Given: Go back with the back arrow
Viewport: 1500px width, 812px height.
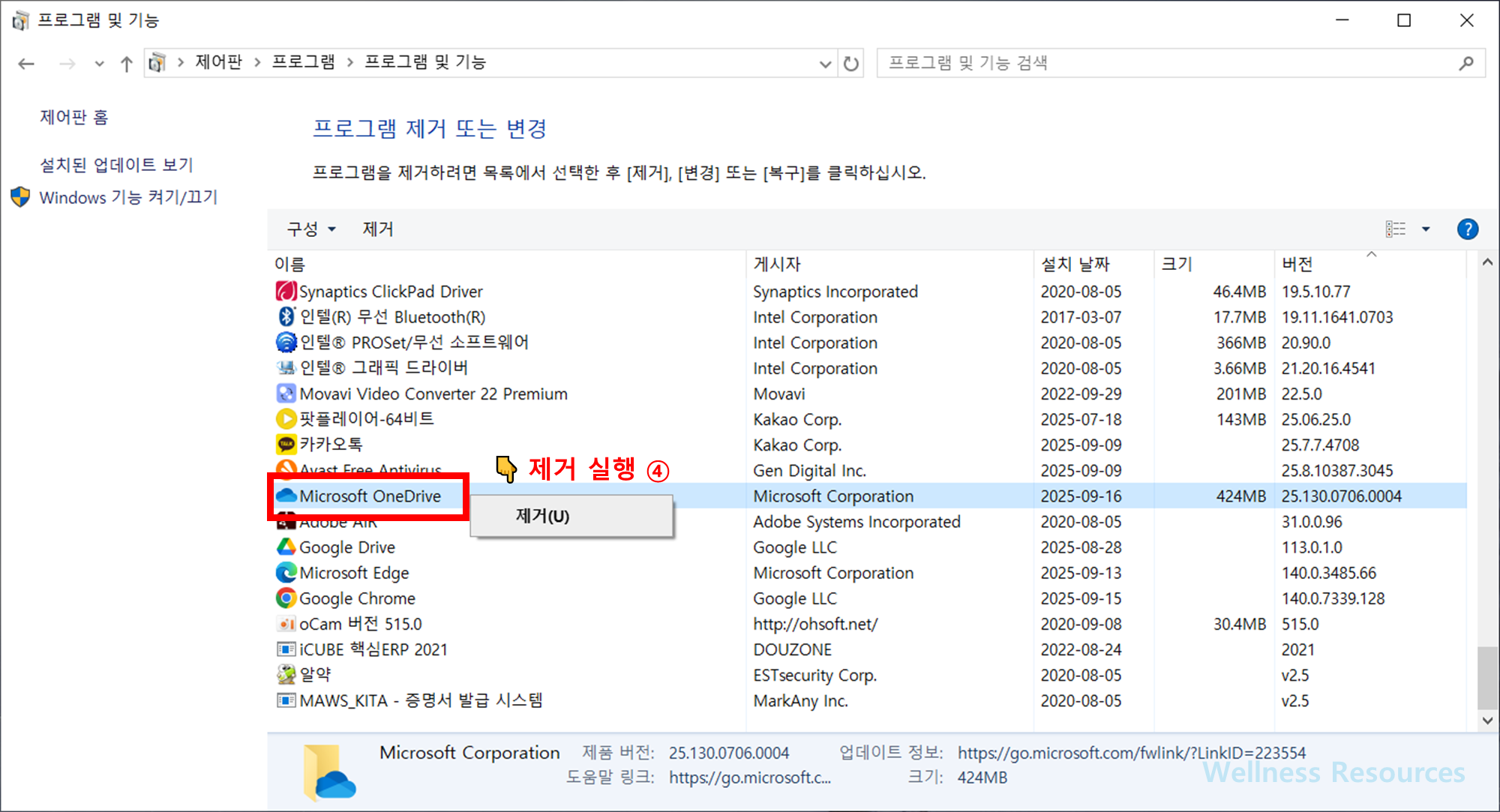Looking at the screenshot, I should (x=26, y=64).
